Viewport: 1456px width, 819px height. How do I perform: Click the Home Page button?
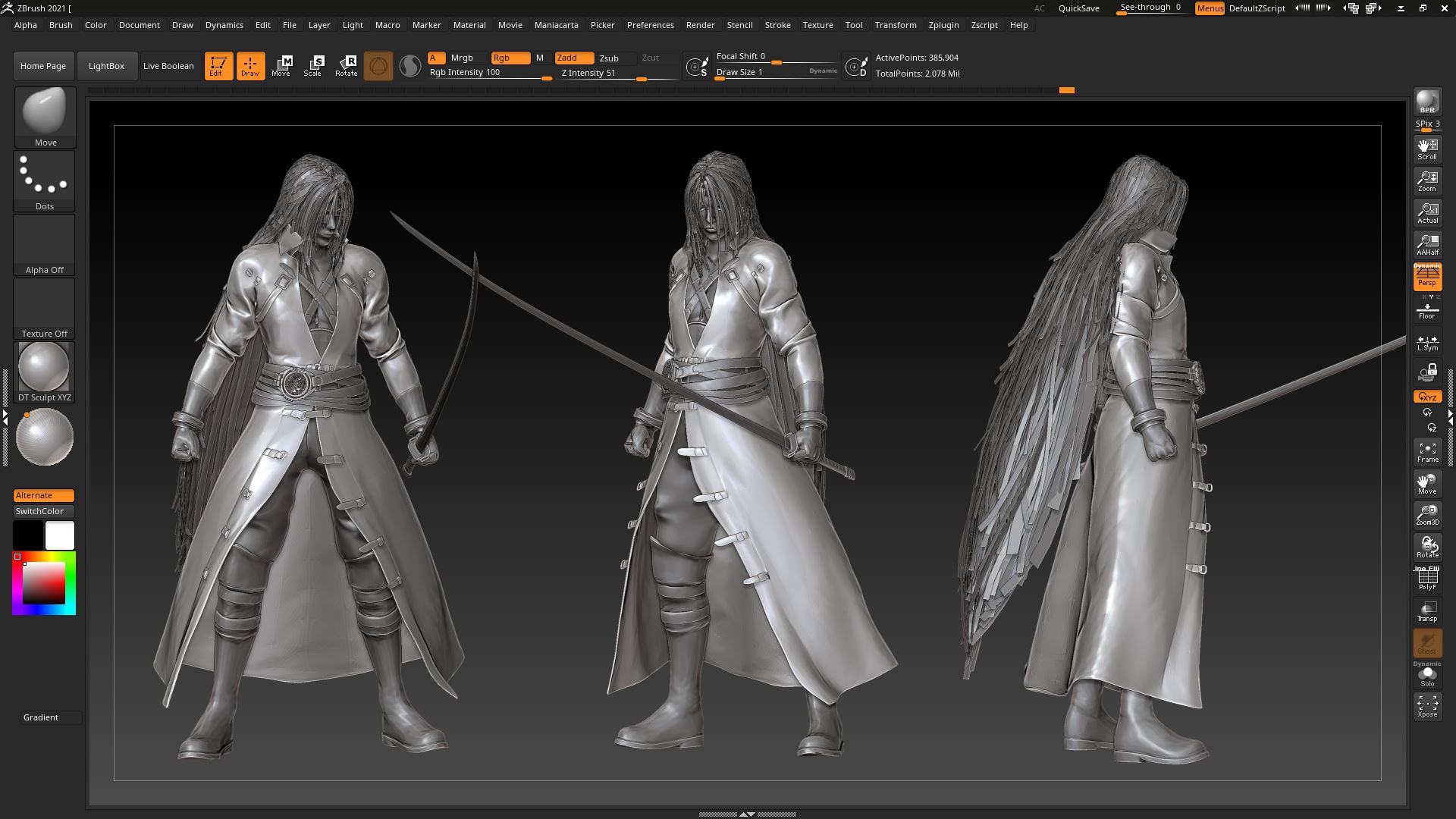[x=43, y=66]
